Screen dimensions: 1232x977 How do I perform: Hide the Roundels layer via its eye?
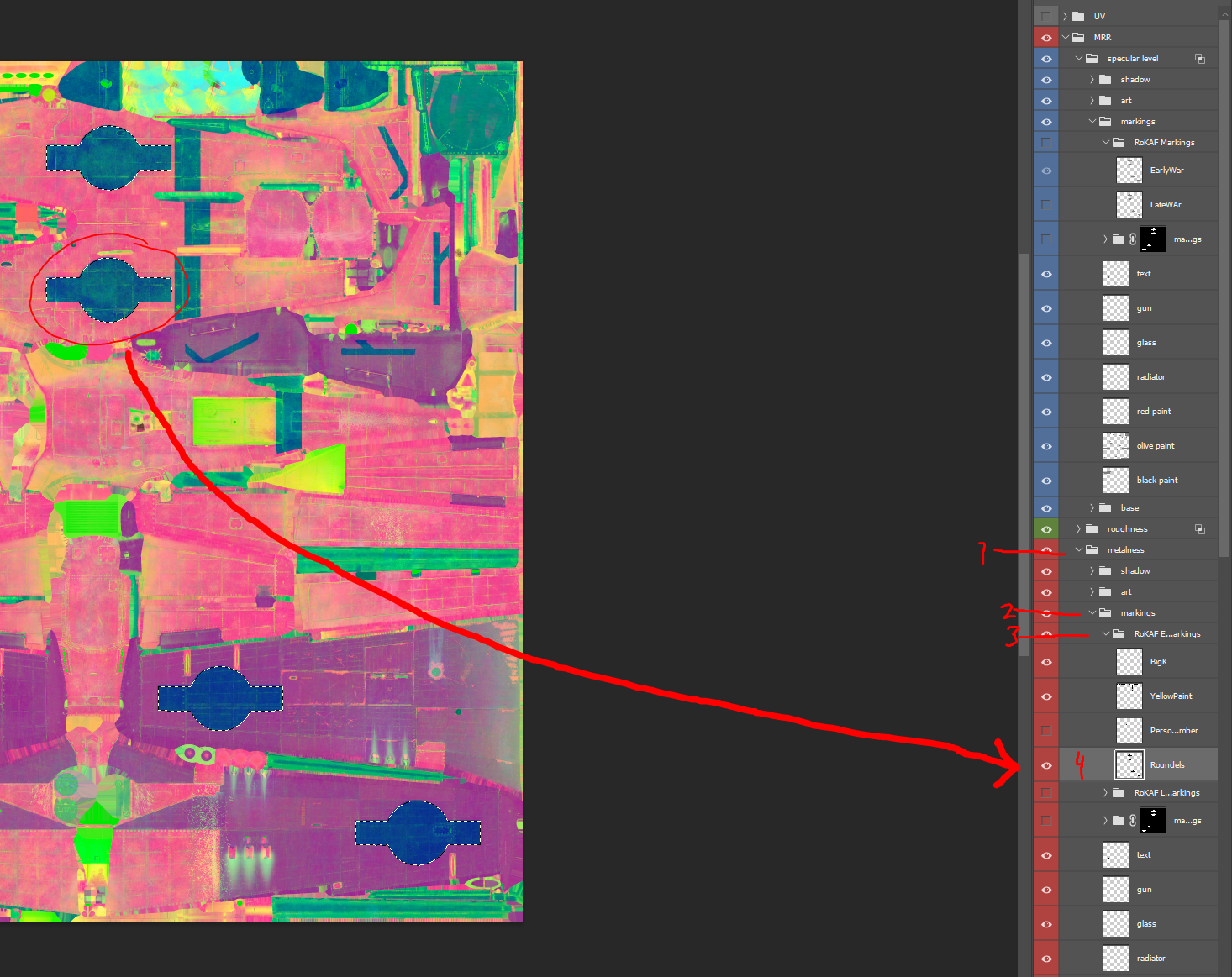tap(1046, 764)
